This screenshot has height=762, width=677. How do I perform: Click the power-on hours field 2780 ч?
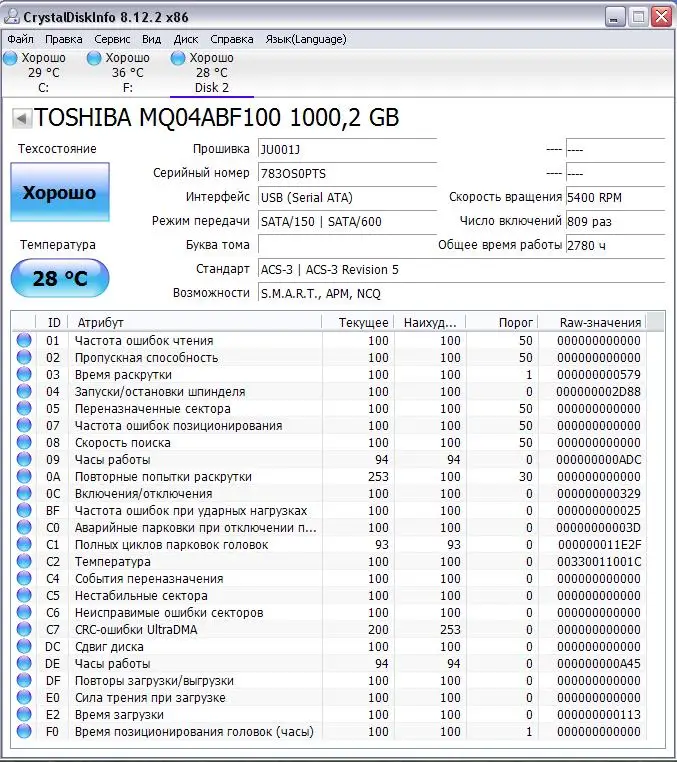tap(615, 245)
